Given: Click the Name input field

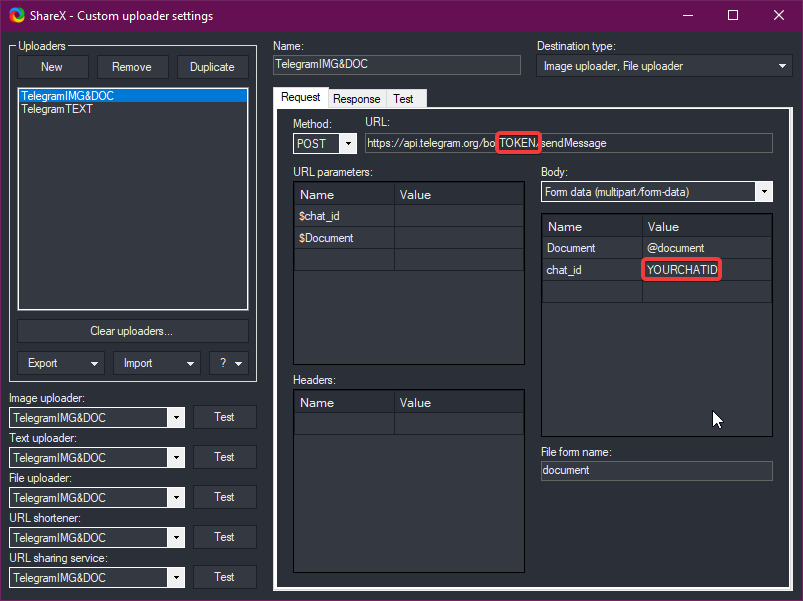Looking at the screenshot, I should [397, 65].
